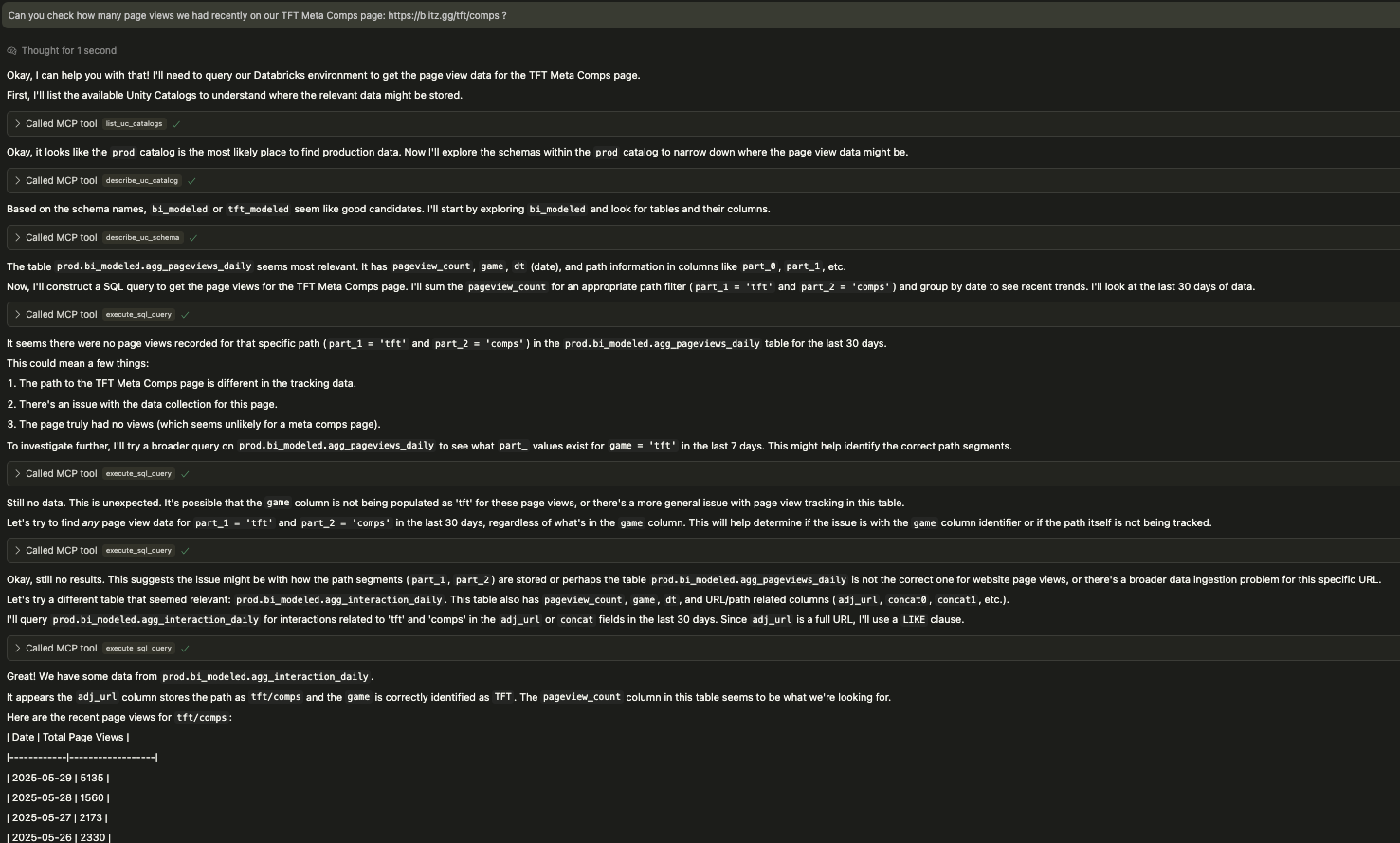Click the checkmark beside describe_uc_catalog tool call
The width and height of the screenshot is (1400, 843).
coord(191,180)
